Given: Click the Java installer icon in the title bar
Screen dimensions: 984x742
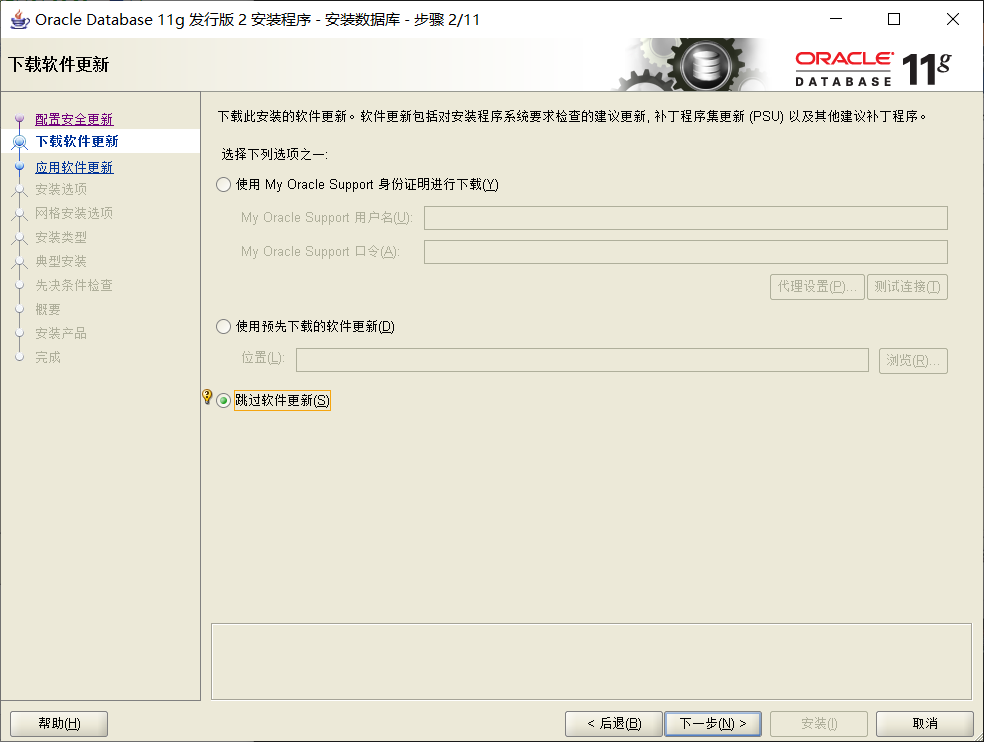Looking at the screenshot, I should click(x=19, y=19).
